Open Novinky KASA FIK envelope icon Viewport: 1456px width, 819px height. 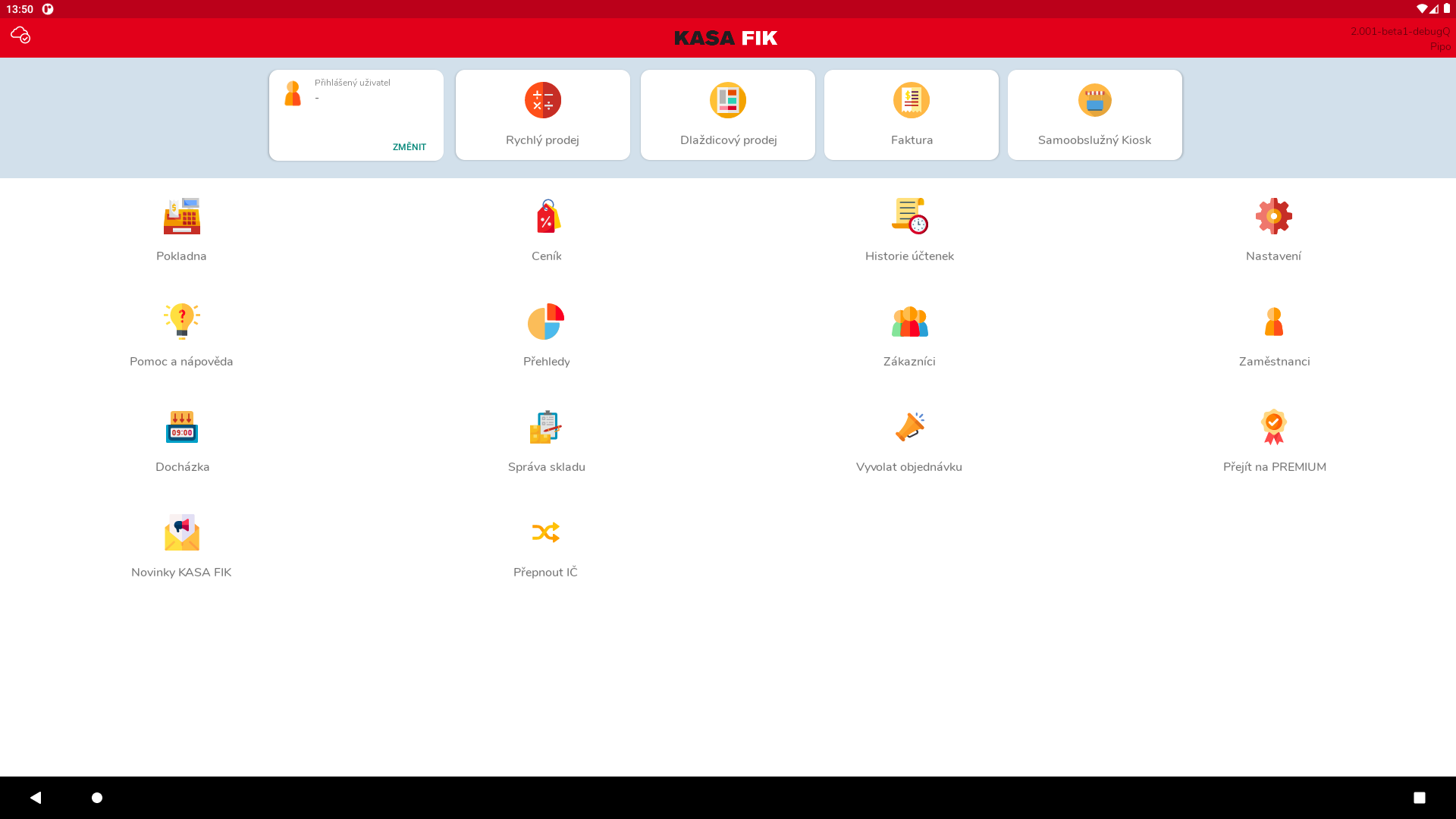point(182,532)
